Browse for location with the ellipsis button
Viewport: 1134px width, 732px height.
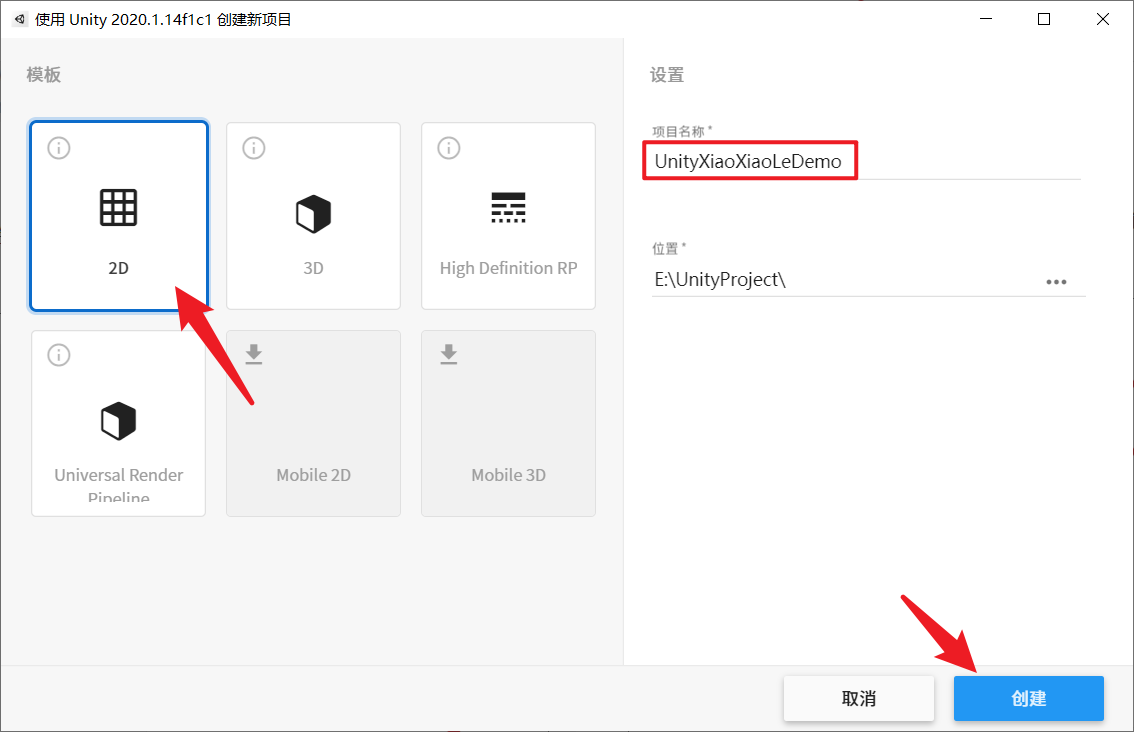coord(1057,282)
